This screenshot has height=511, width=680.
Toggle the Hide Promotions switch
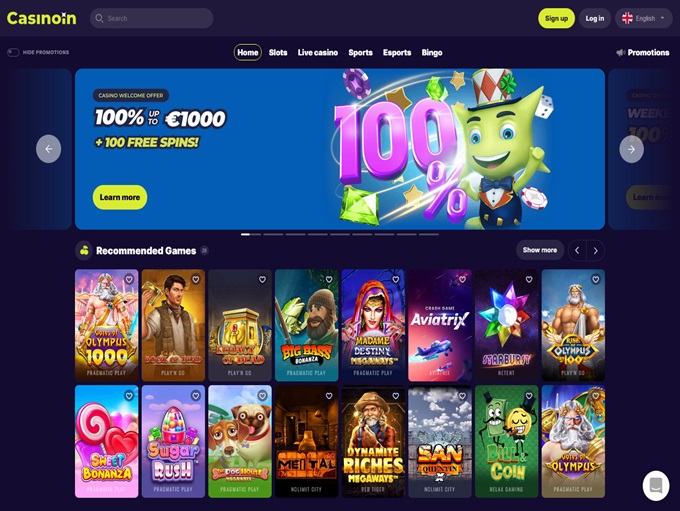tap(13, 52)
